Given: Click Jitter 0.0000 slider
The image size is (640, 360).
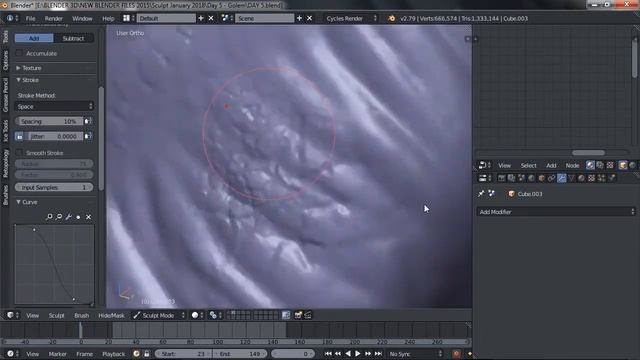Looking at the screenshot, I should pyautogui.click(x=54, y=136).
